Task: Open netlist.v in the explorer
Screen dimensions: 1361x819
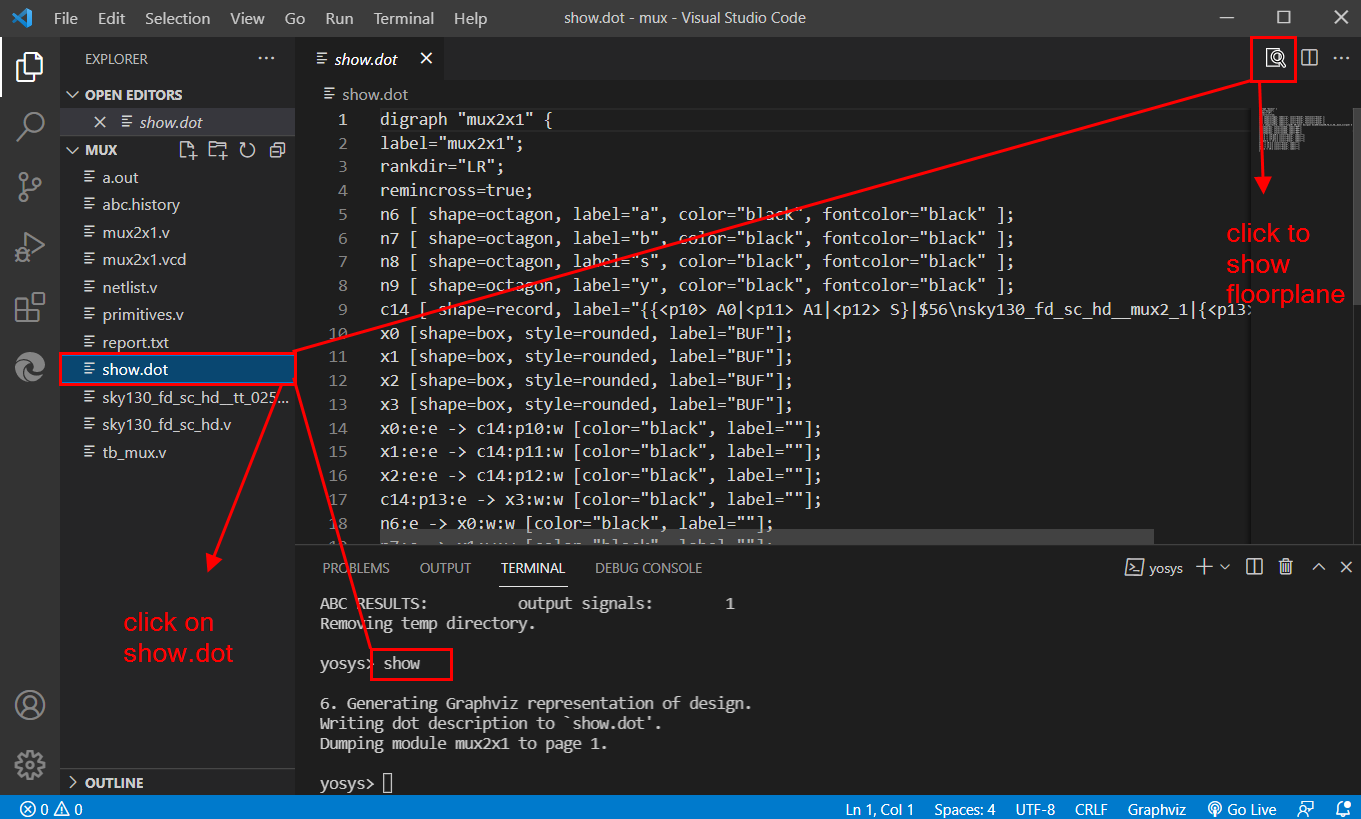Action: pyautogui.click(x=177, y=287)
